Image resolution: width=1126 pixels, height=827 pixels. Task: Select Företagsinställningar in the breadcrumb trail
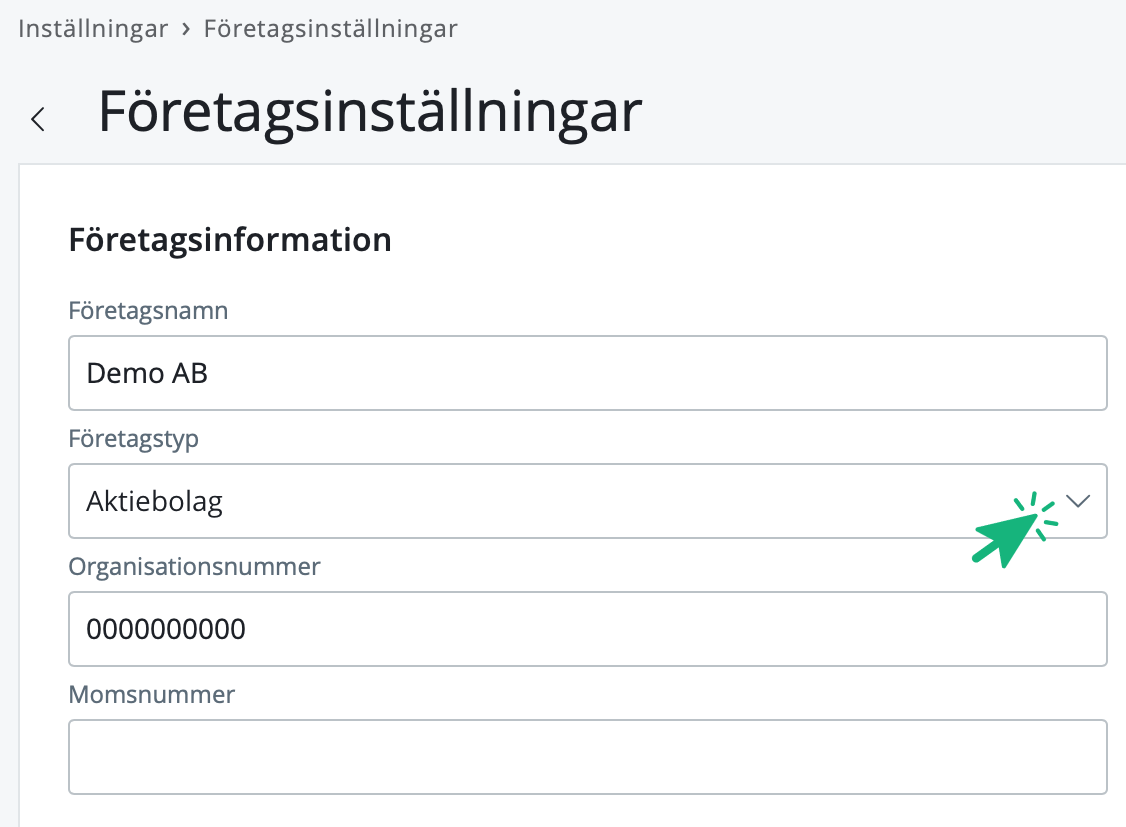330,28
